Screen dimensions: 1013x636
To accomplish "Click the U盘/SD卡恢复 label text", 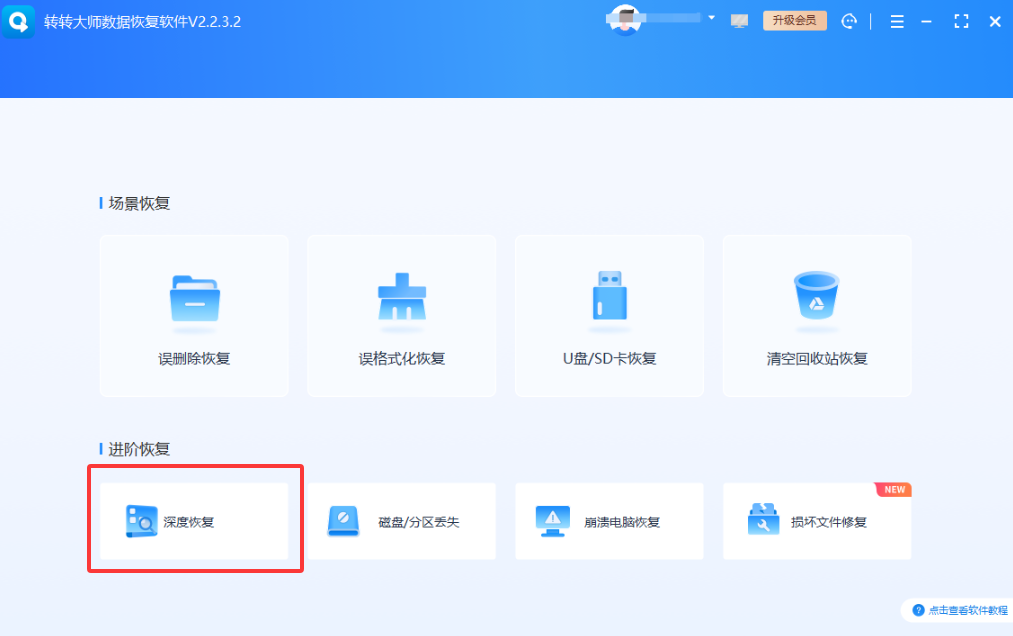I will [x=610, y=359].
